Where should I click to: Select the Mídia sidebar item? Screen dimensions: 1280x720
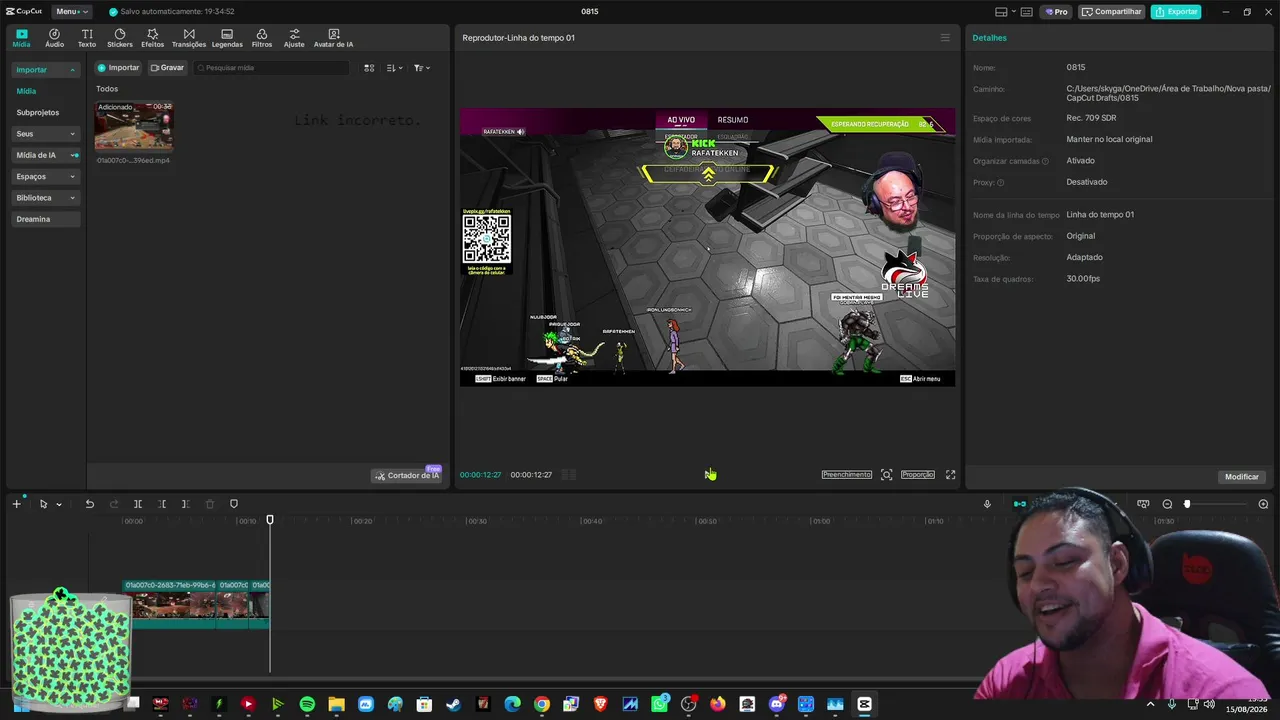26,91
